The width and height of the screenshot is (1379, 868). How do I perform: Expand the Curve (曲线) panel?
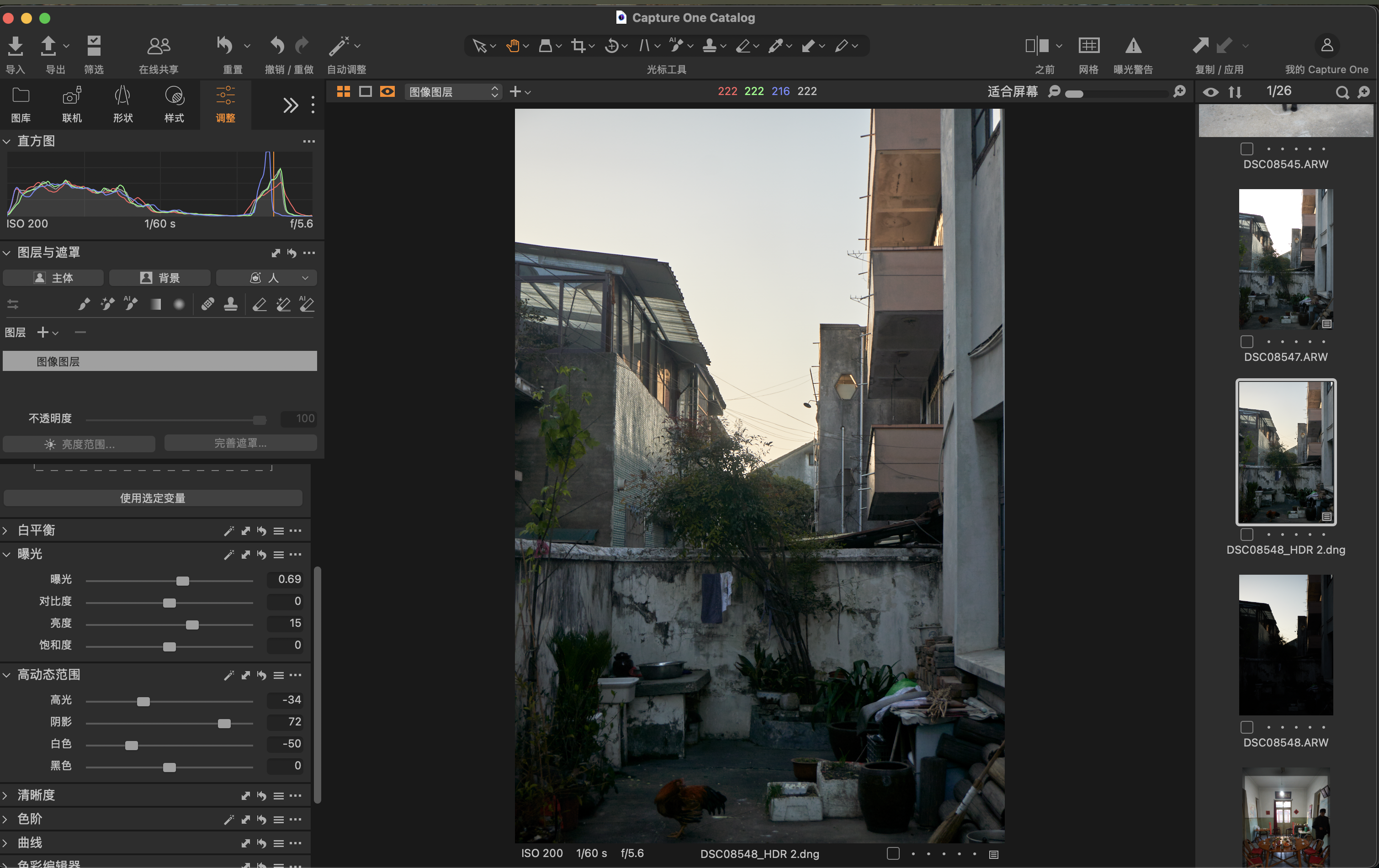(5, 843)
